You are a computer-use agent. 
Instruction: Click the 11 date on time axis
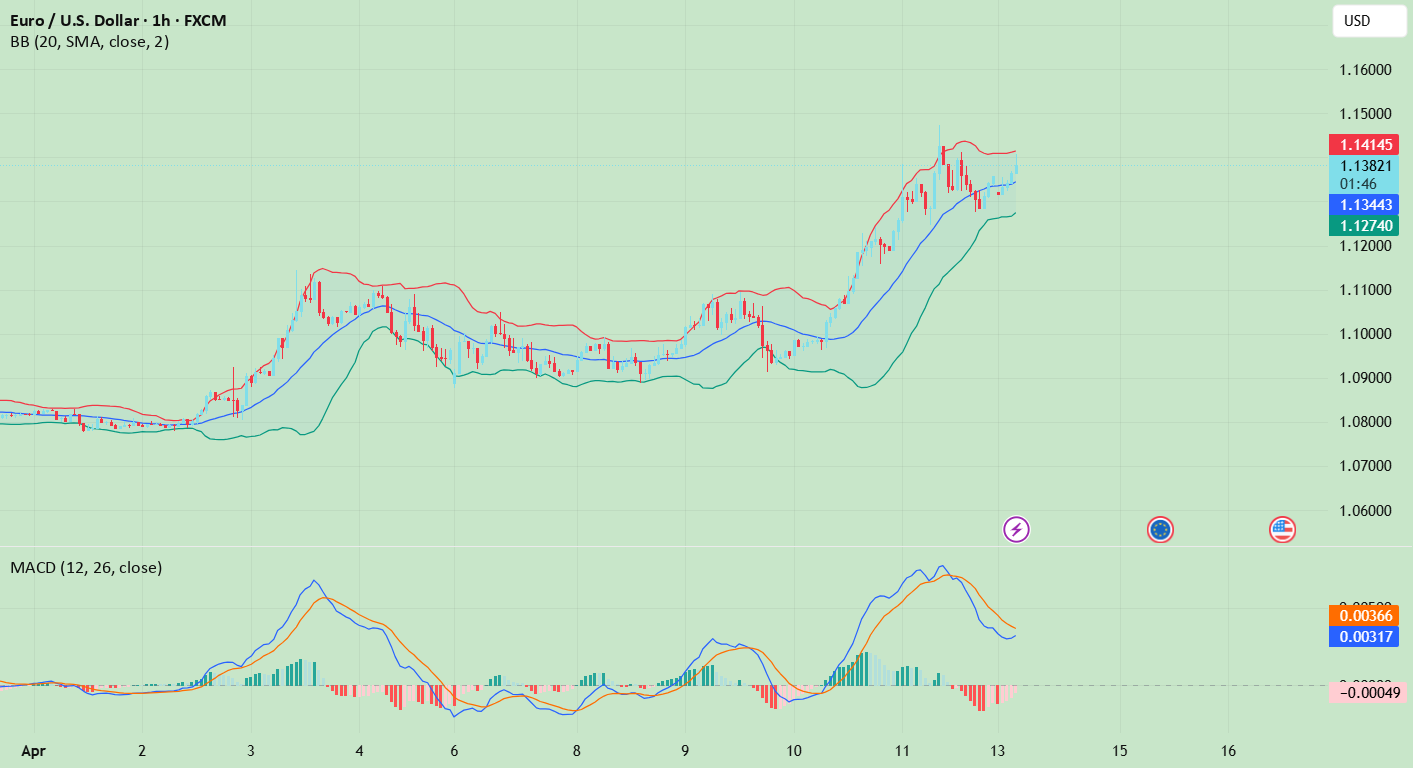[x=901, y=750]
